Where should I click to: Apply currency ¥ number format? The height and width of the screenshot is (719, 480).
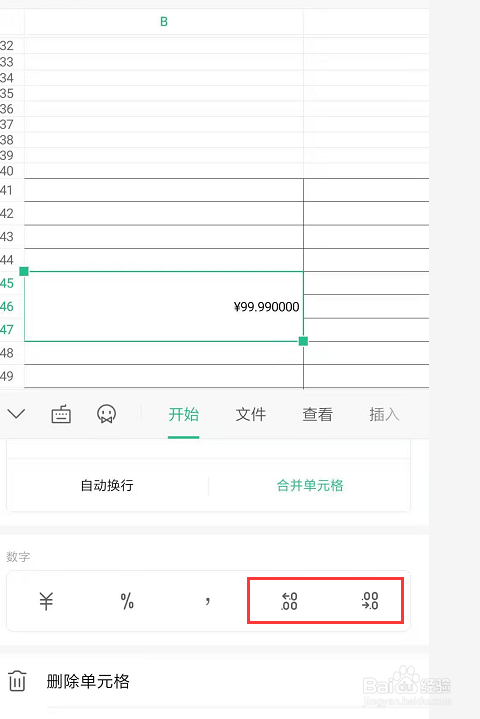[46, 601]
